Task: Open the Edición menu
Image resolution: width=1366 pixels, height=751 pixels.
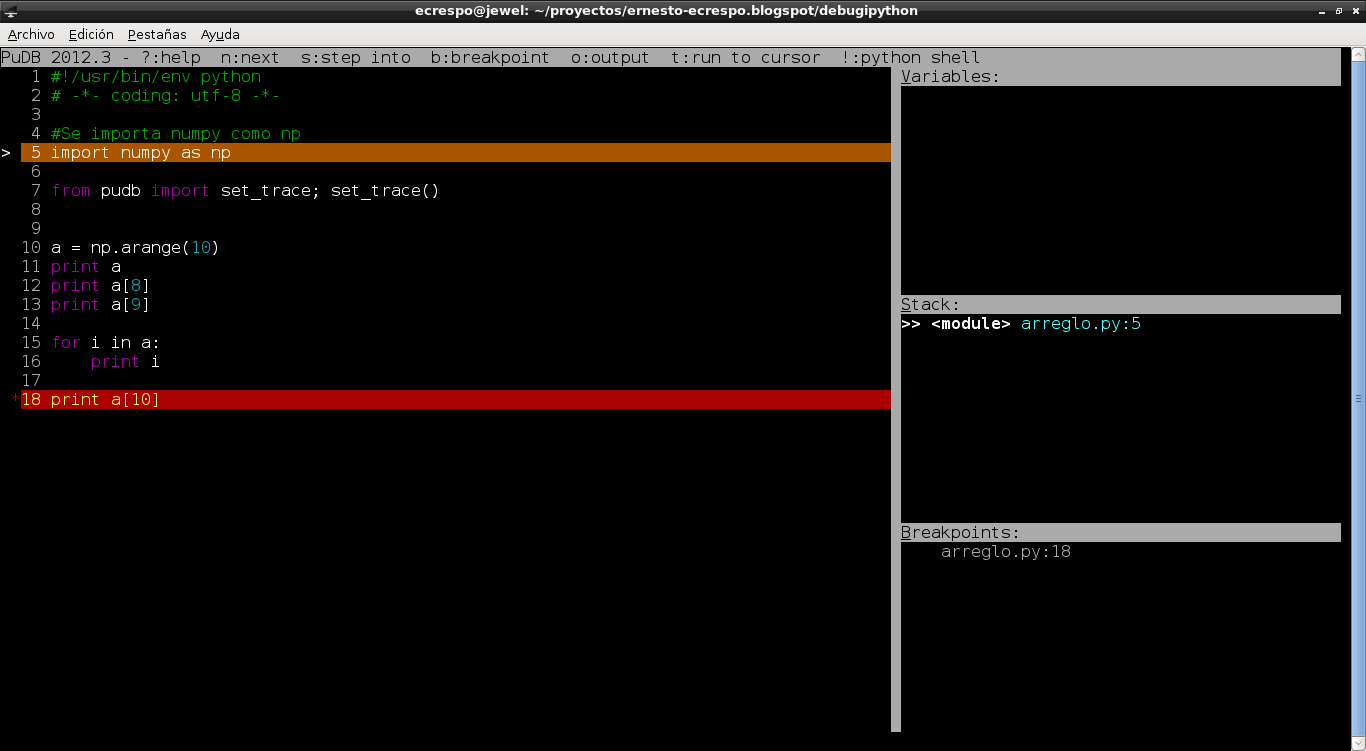Action: [91, 34]
